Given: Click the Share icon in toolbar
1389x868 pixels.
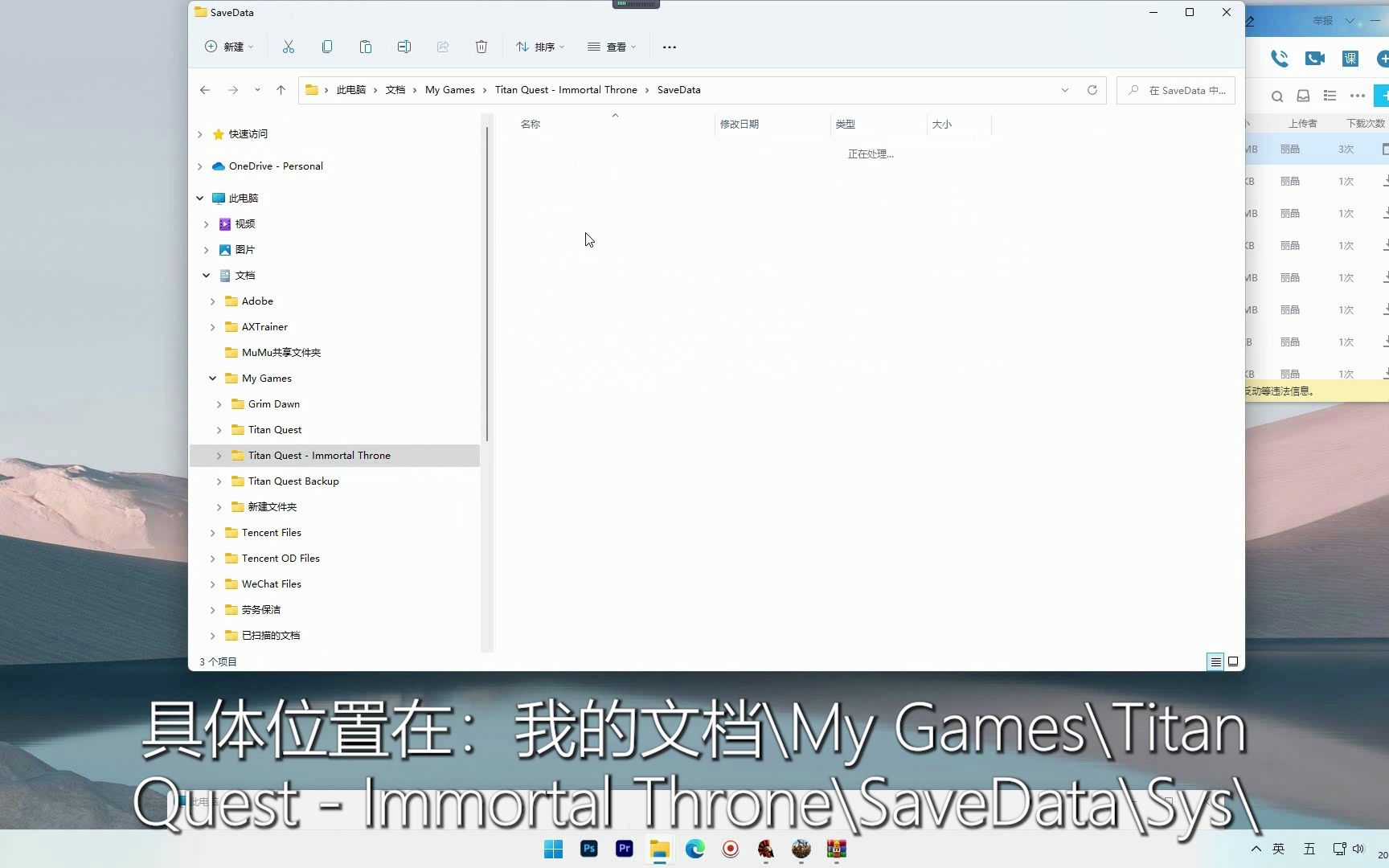Looking at the screenshot, I should 443,47.
